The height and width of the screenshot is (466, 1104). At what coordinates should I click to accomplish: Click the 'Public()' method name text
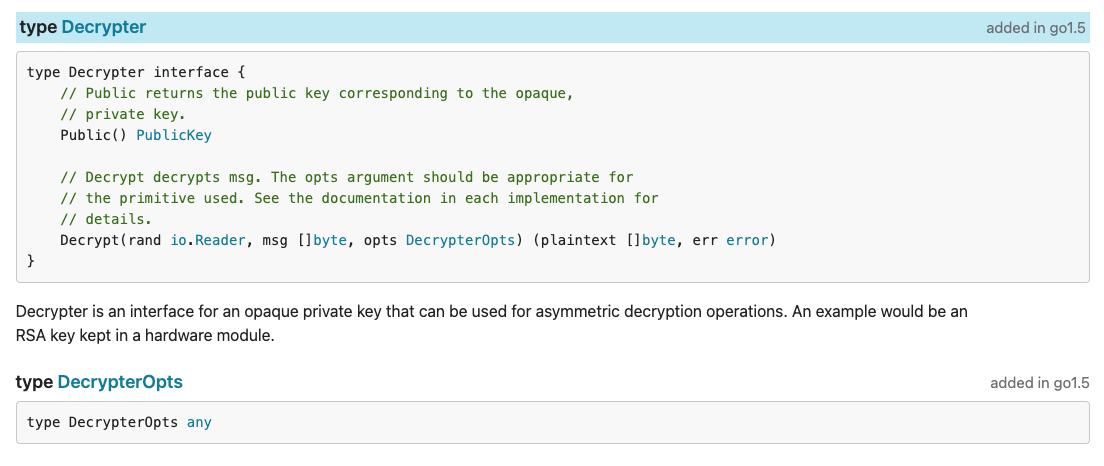point(94,135)
